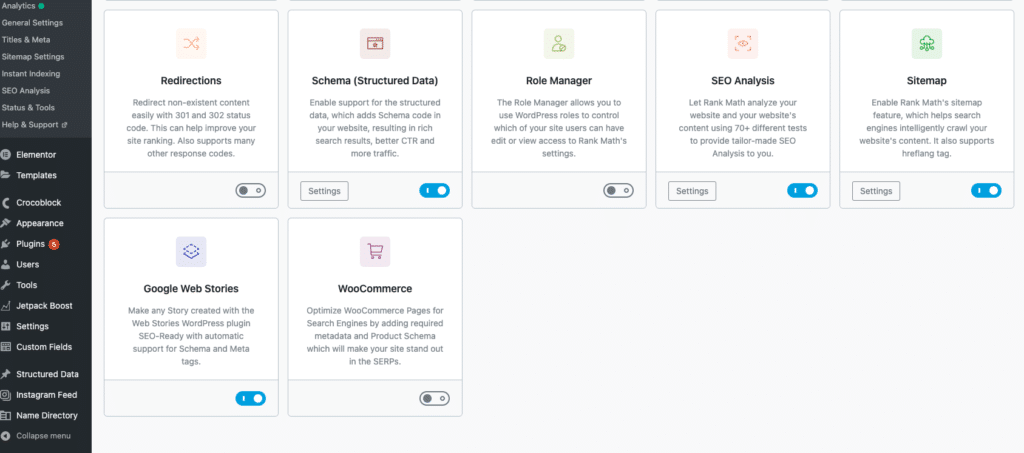
Task: Open Settings for the Sitemap module
Action: (x=876, y=191)
